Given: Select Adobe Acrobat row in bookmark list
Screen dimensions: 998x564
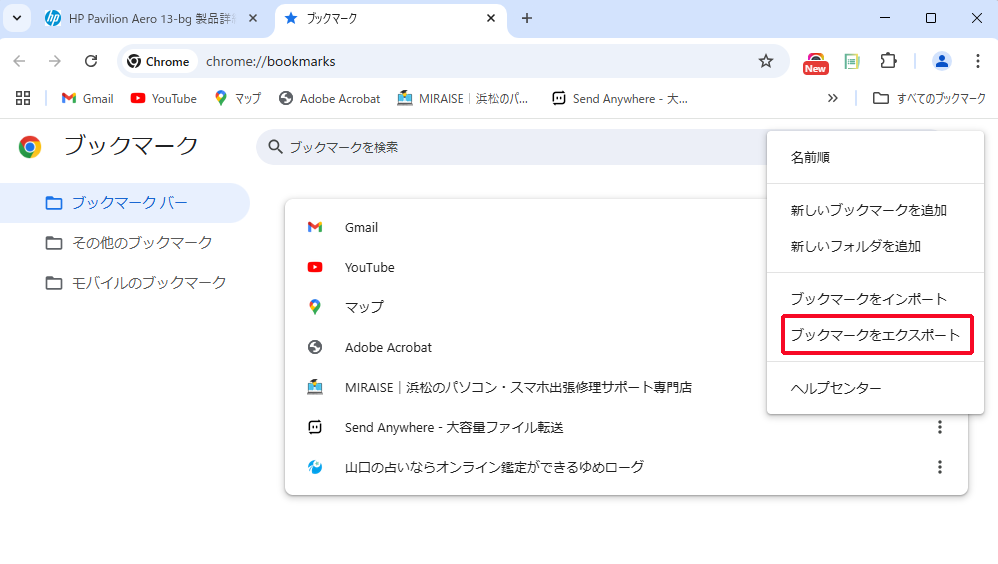Looking at the screenshot, I should pos(525,347).
